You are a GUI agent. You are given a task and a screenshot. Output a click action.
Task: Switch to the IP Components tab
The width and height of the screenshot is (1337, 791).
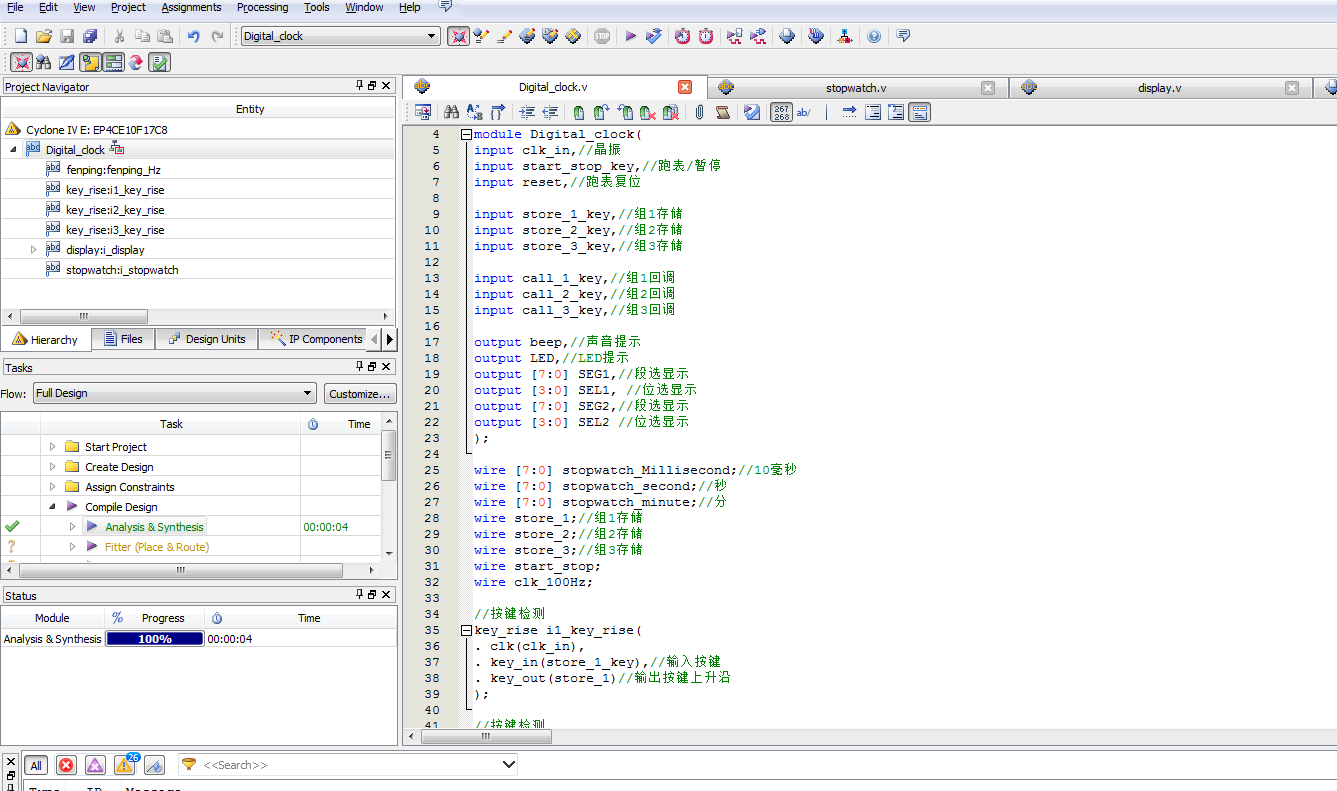pos(315,339)
